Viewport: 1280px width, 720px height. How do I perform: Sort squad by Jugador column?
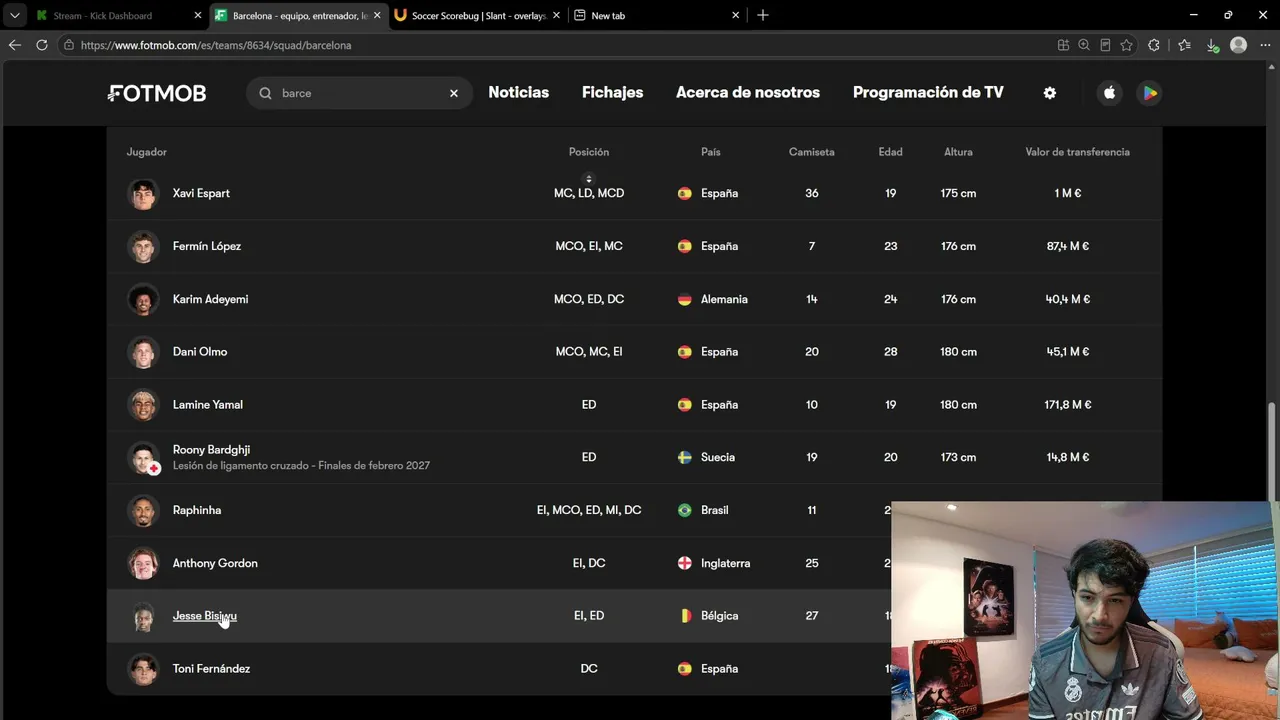coord(146,152)
